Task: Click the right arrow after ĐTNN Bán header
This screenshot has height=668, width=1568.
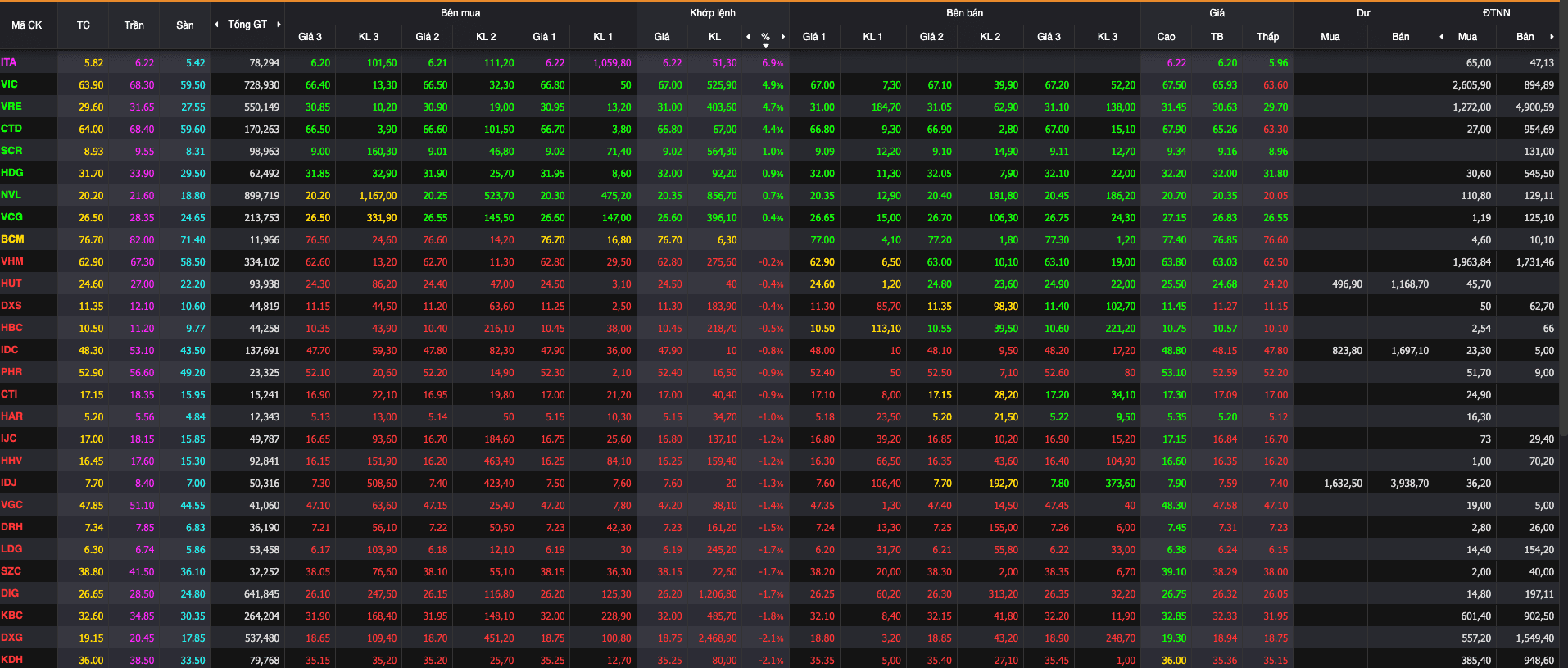Action: pyautogui.click(x=1552, y=37)
